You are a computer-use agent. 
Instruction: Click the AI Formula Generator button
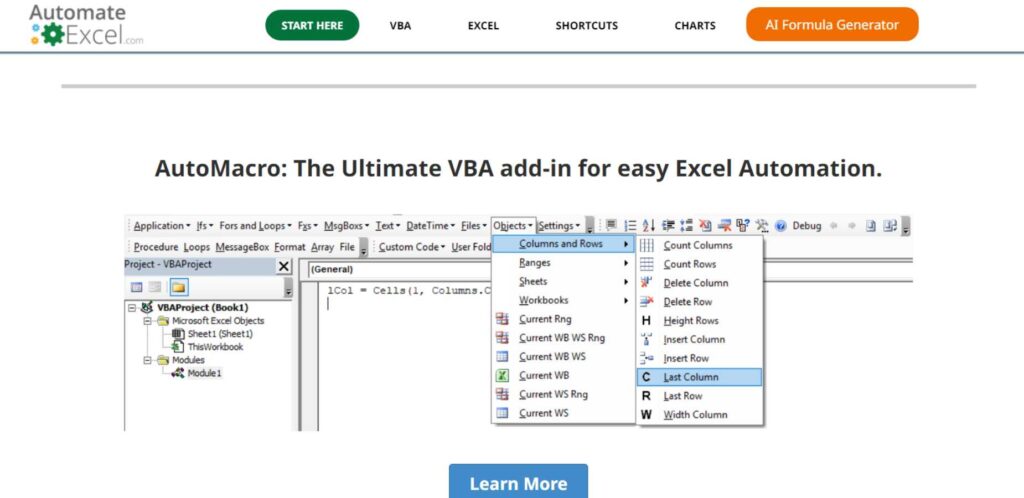[832, 25]
